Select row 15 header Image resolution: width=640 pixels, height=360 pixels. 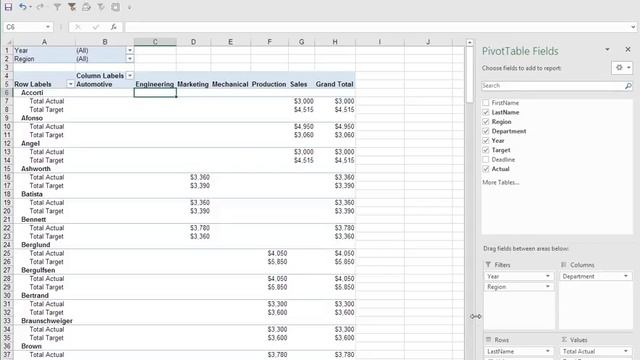tap(7, 169)
